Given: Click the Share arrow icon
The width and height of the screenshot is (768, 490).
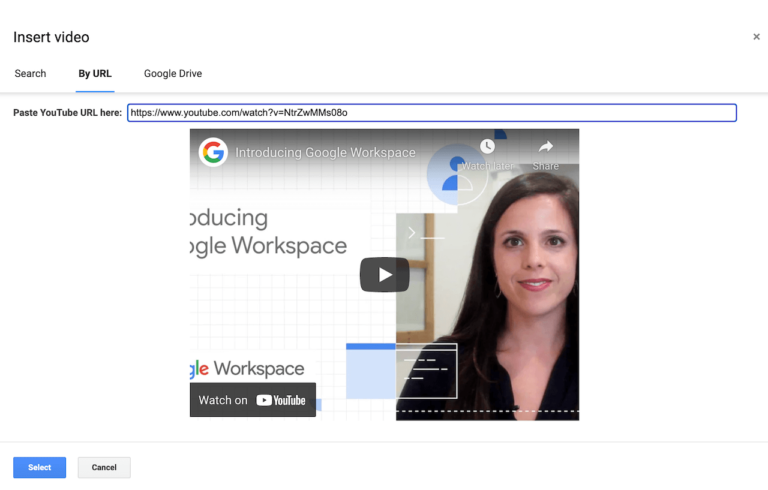Looking at the screenshot, I should pyautogui.click(x=546, y=147).
